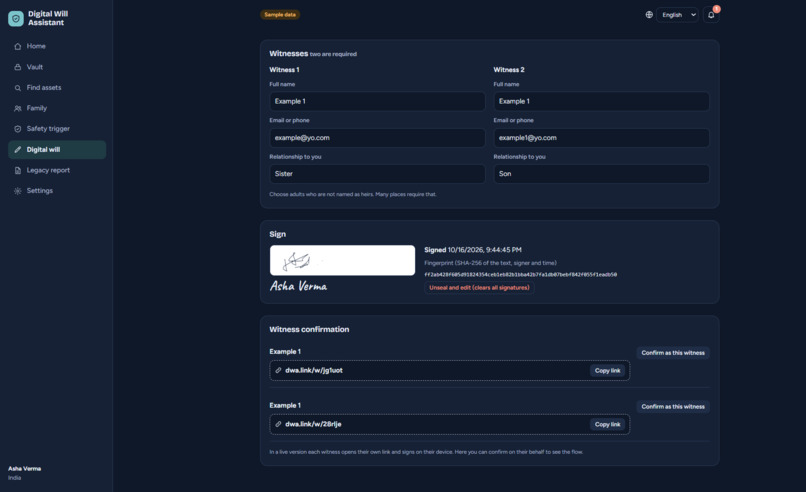Click the globe language icon
Viewport: 806px width, 492px height.
649,15
